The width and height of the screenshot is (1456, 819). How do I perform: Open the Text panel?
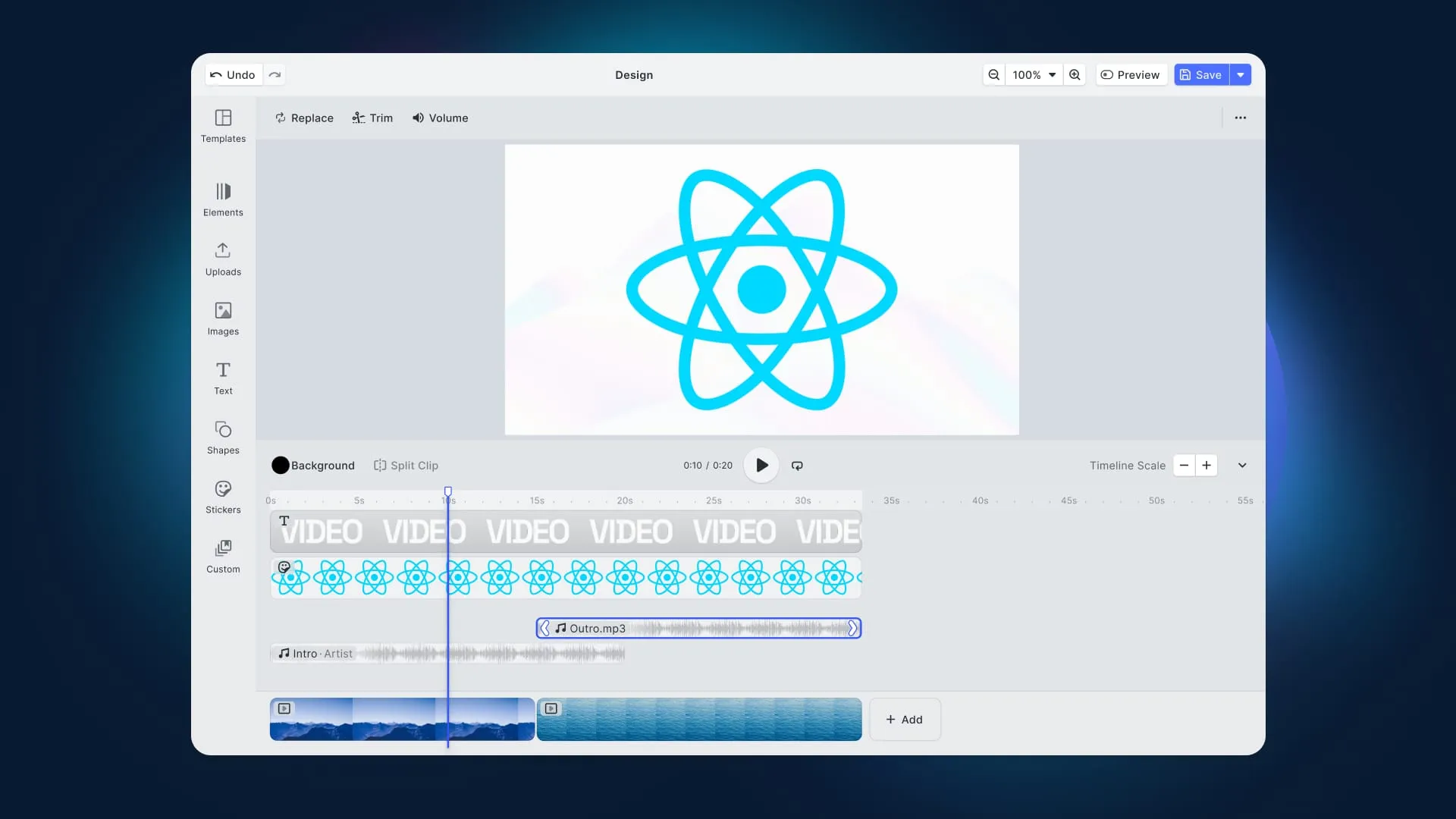click(x=223, y=378)
